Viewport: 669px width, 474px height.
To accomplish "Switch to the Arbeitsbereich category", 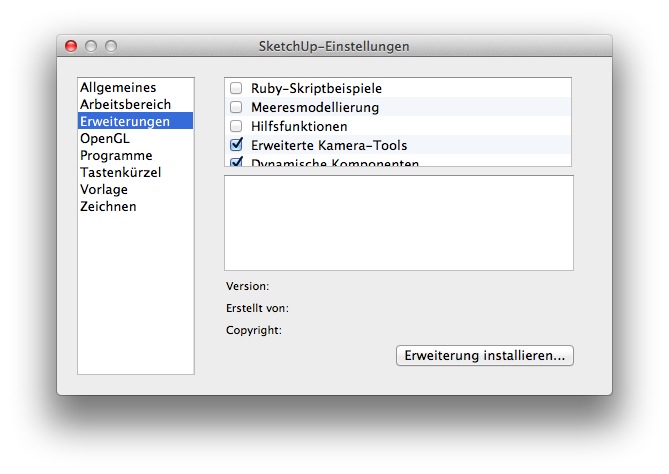I will 125,105.
